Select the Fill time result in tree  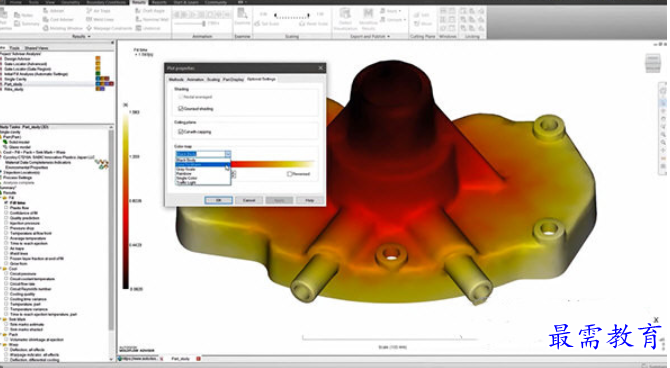(x=18, y=203)
